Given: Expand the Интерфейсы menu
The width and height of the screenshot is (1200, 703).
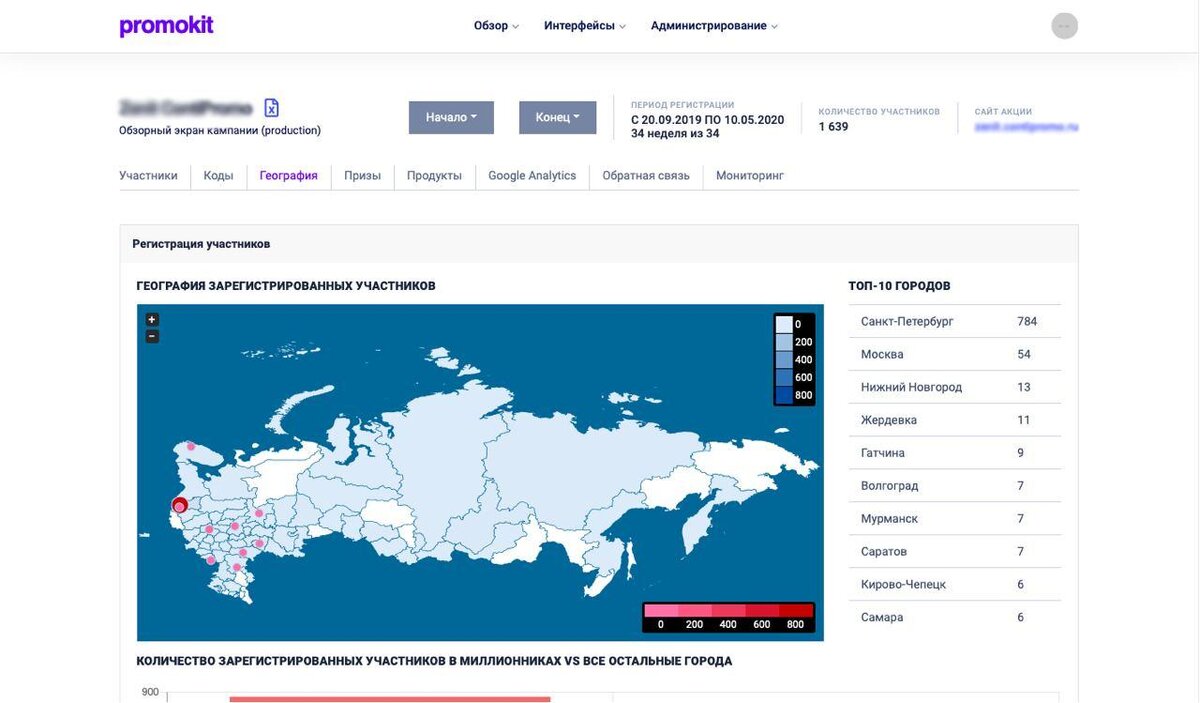Looking at the screenshot, I should tap(585, 26).
